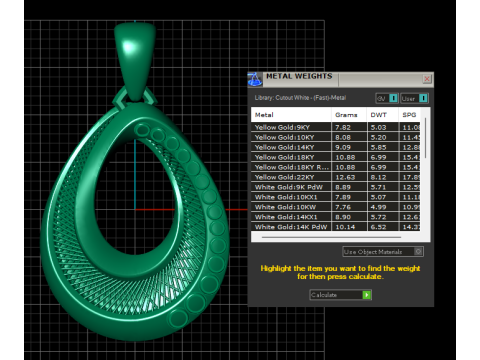The height and width of the screenshot is (360, 480).
Task: Click the 8.12 DWT cell
Action: [382, 177]
